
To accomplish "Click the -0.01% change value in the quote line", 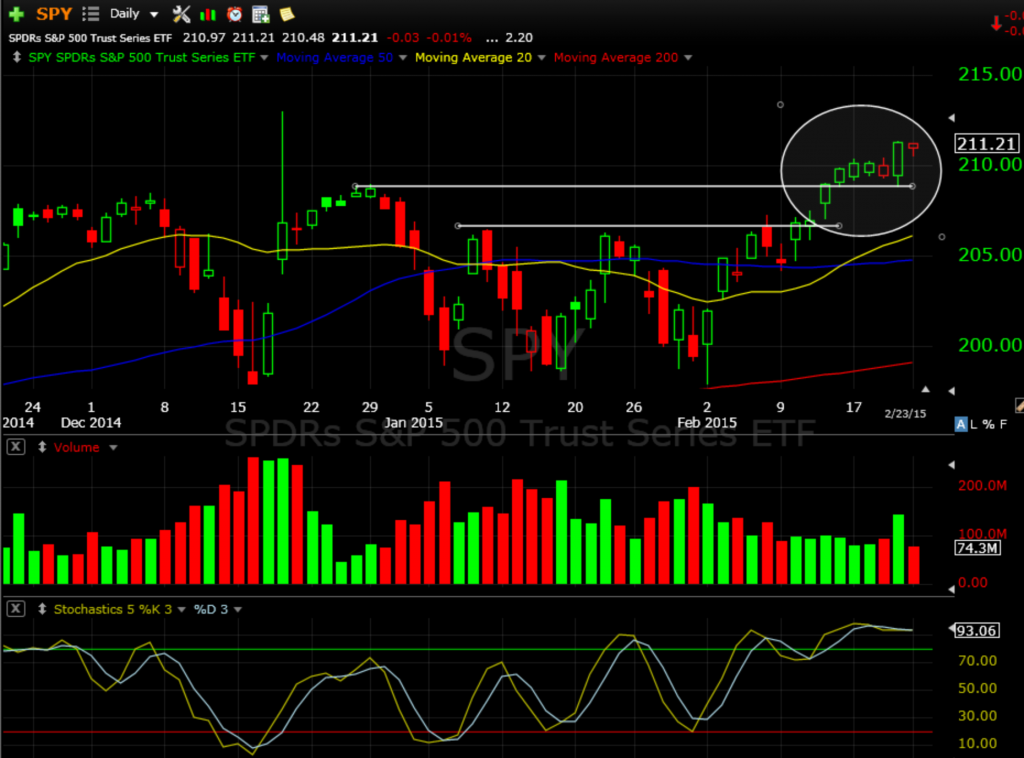I will click(449, 38).
